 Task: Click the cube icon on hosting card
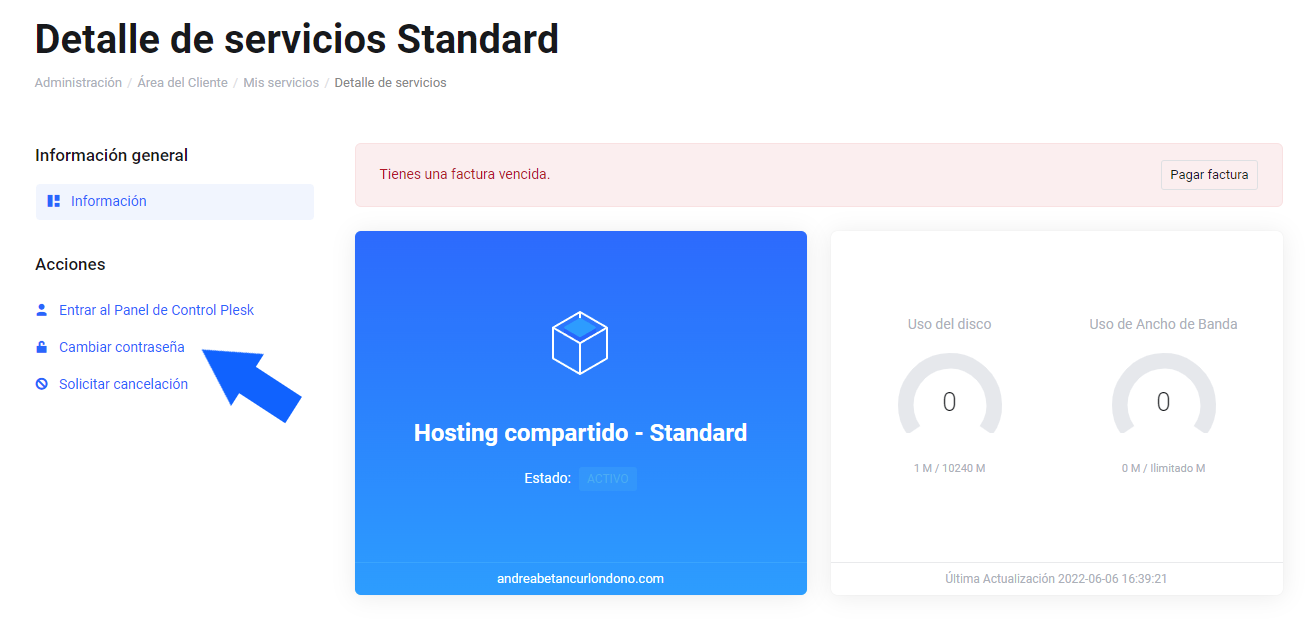[580, 343]
